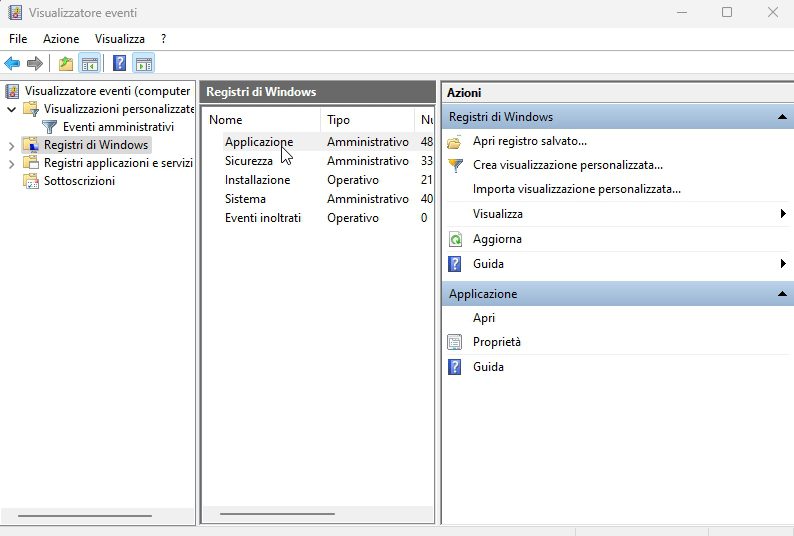The height and width of the screenshot is (536, 794).
Task: Click the help icon beside Guida under Registri di Windows
Action: (x=455, y=264)
